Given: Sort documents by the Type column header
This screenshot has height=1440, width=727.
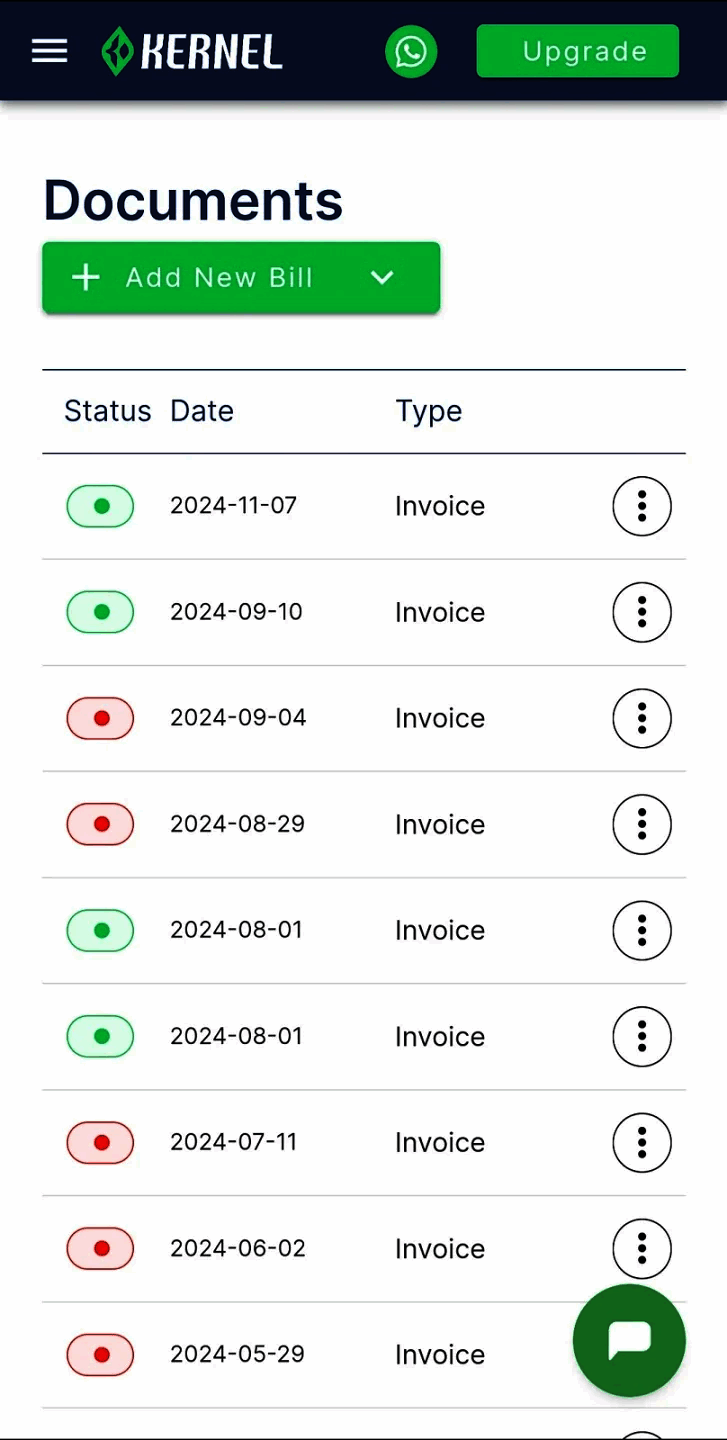Looking at the screenshot, I should (x=429, y=411).
